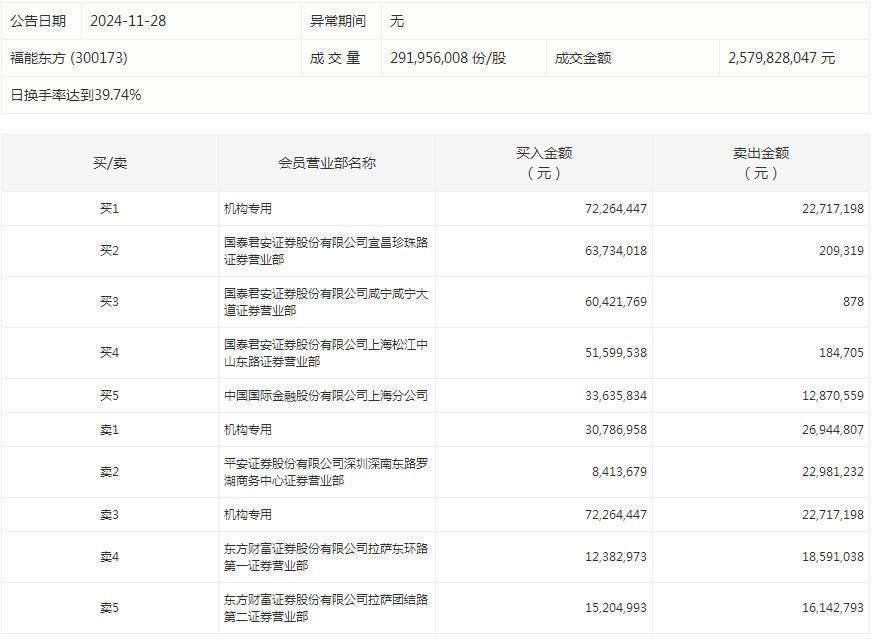The image size is (873, 639).
Task: Click the announcement date 2024-11-28
Action: pyautogui.click(x=128, y=21)
